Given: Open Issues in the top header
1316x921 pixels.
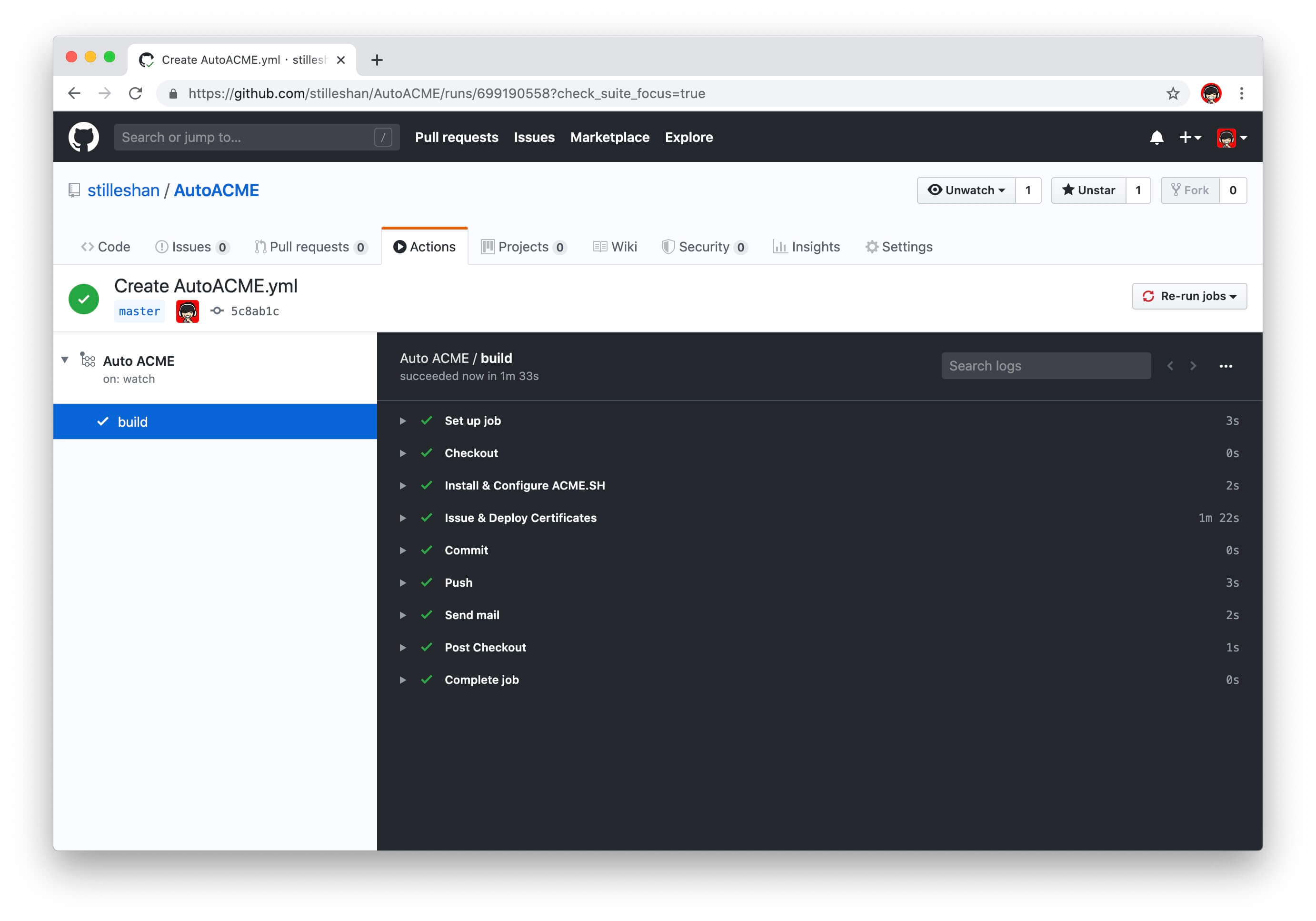Looking at the screenshot, I should point(534,138).
